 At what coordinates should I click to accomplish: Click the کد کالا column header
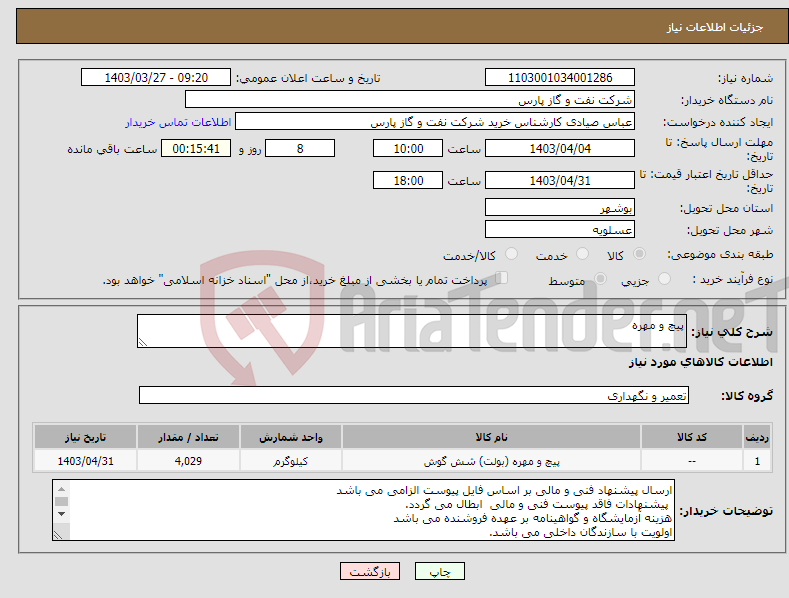coord(692,437)
